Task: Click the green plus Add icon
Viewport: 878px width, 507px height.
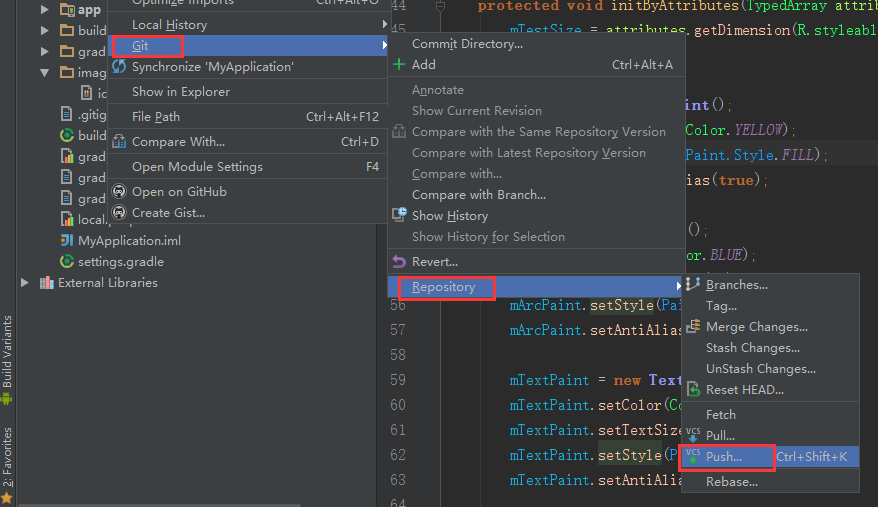Action: pyautogui.click(x=399, y=64)
